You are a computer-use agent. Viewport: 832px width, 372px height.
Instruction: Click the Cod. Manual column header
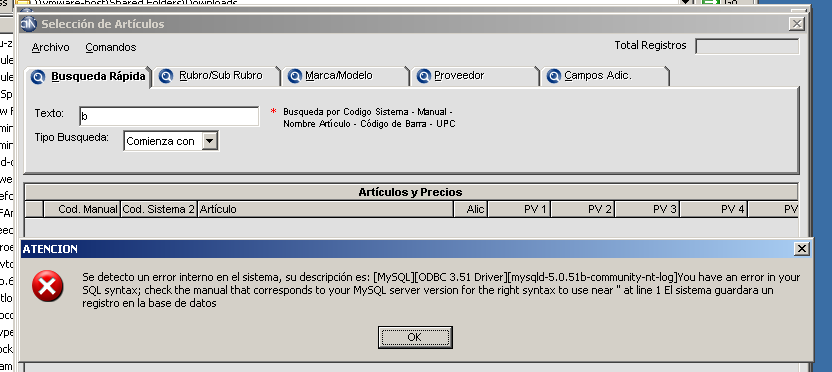coord(82,209)
